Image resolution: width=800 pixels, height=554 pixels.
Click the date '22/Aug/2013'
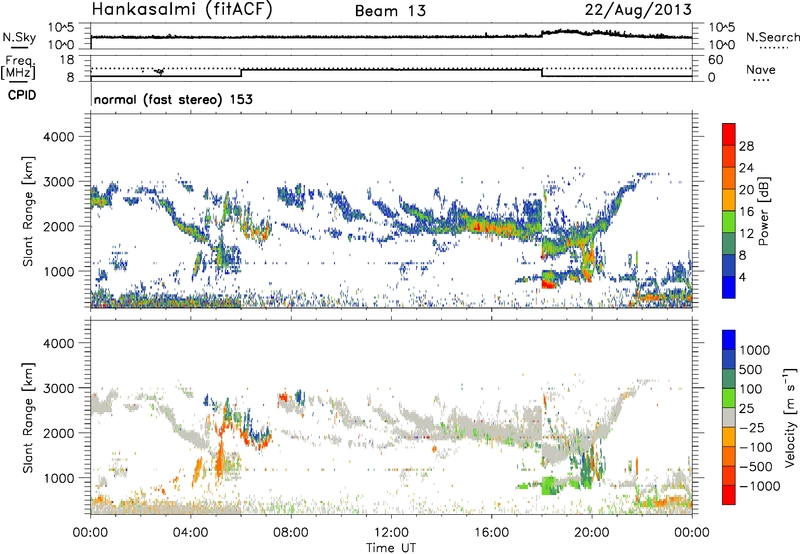638,9
